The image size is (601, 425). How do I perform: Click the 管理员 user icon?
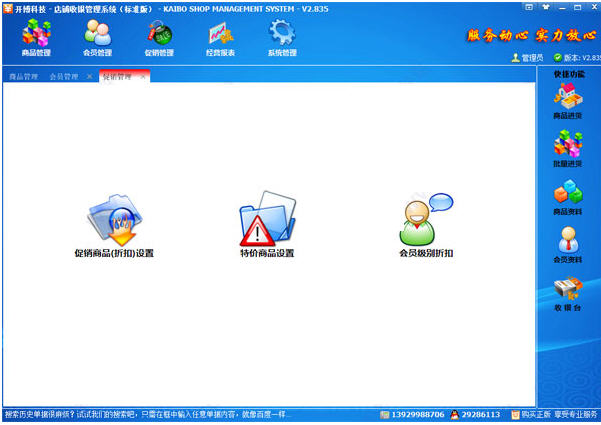pyautogui.click(x=516, y=58)
